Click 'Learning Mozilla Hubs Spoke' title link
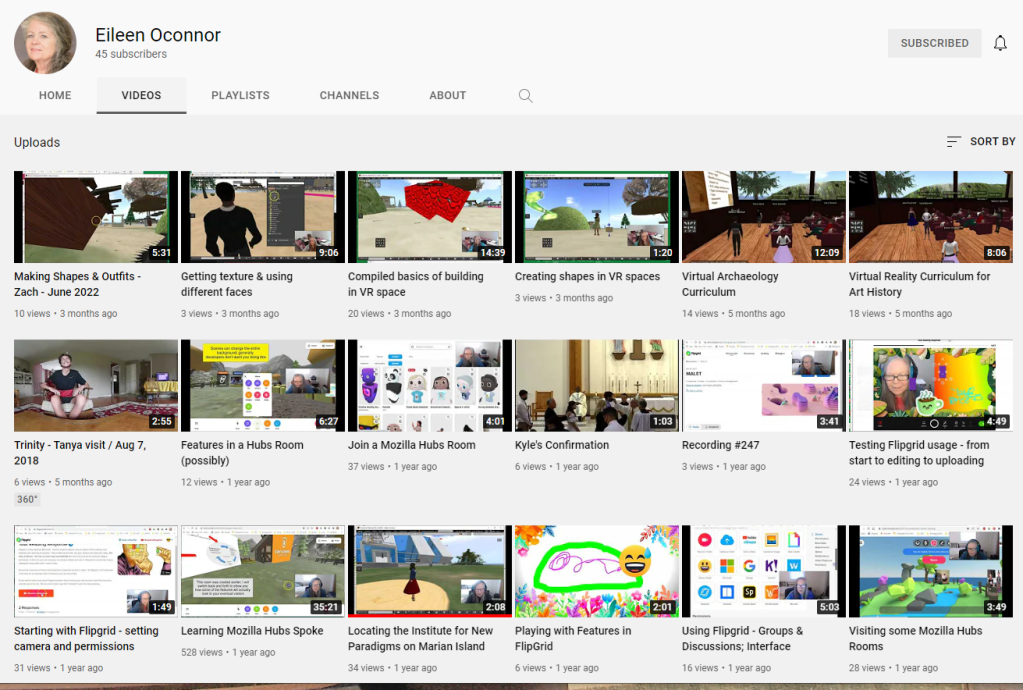Image resolution: width=1023 pixels, height=690 pixels. (x=251, y=631)
